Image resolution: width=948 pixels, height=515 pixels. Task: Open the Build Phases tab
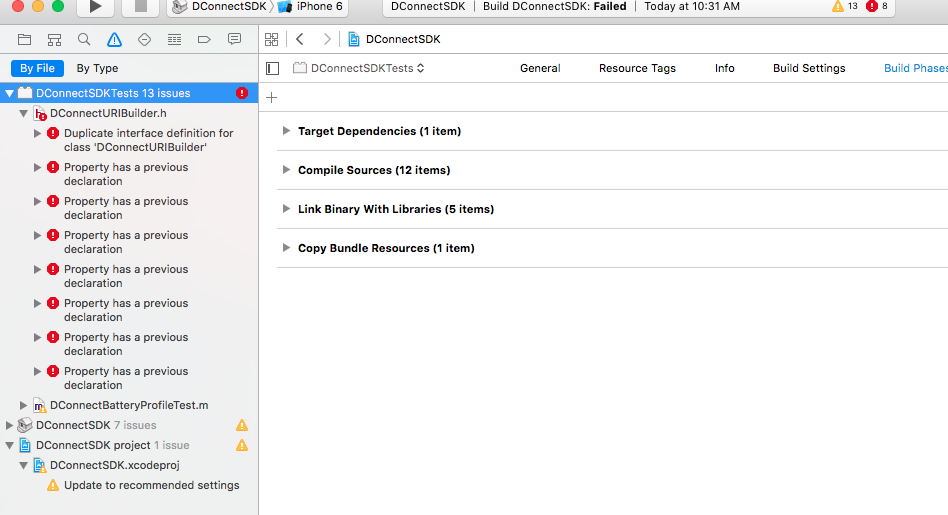(x=915, y=68)
